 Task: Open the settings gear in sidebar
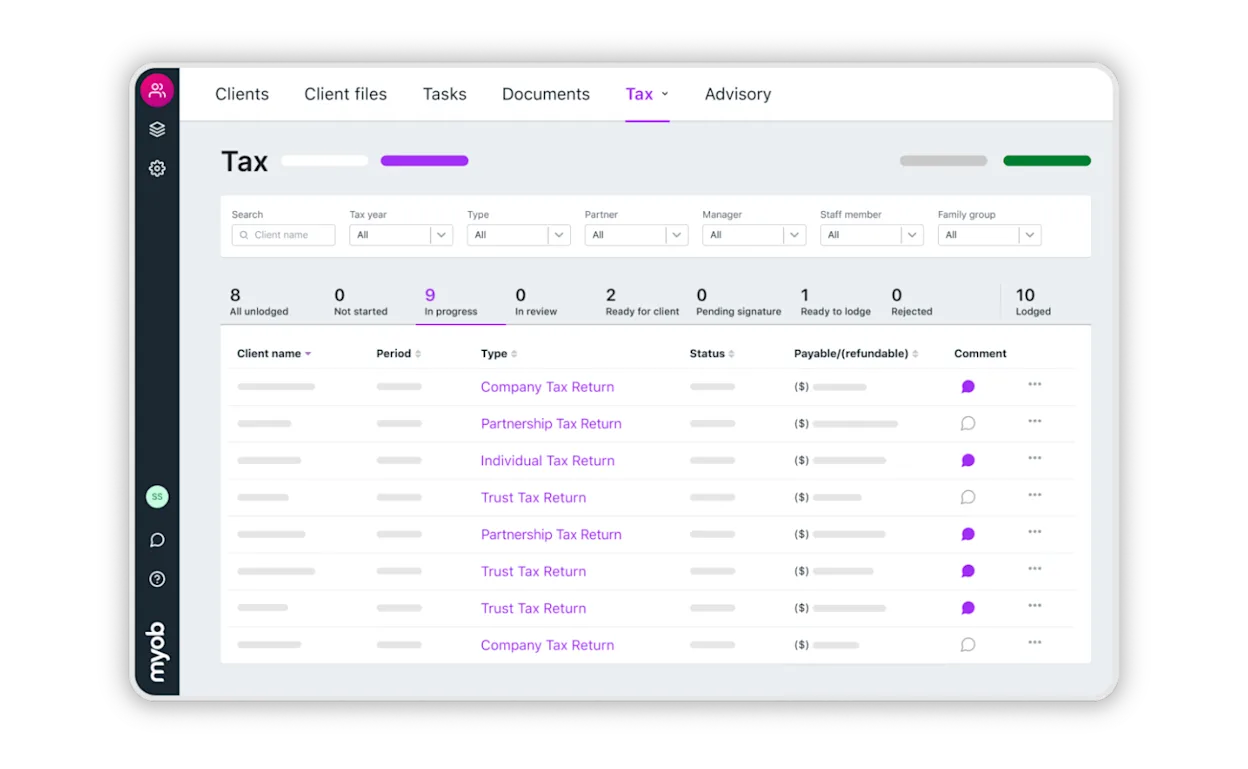coord(157,168)
